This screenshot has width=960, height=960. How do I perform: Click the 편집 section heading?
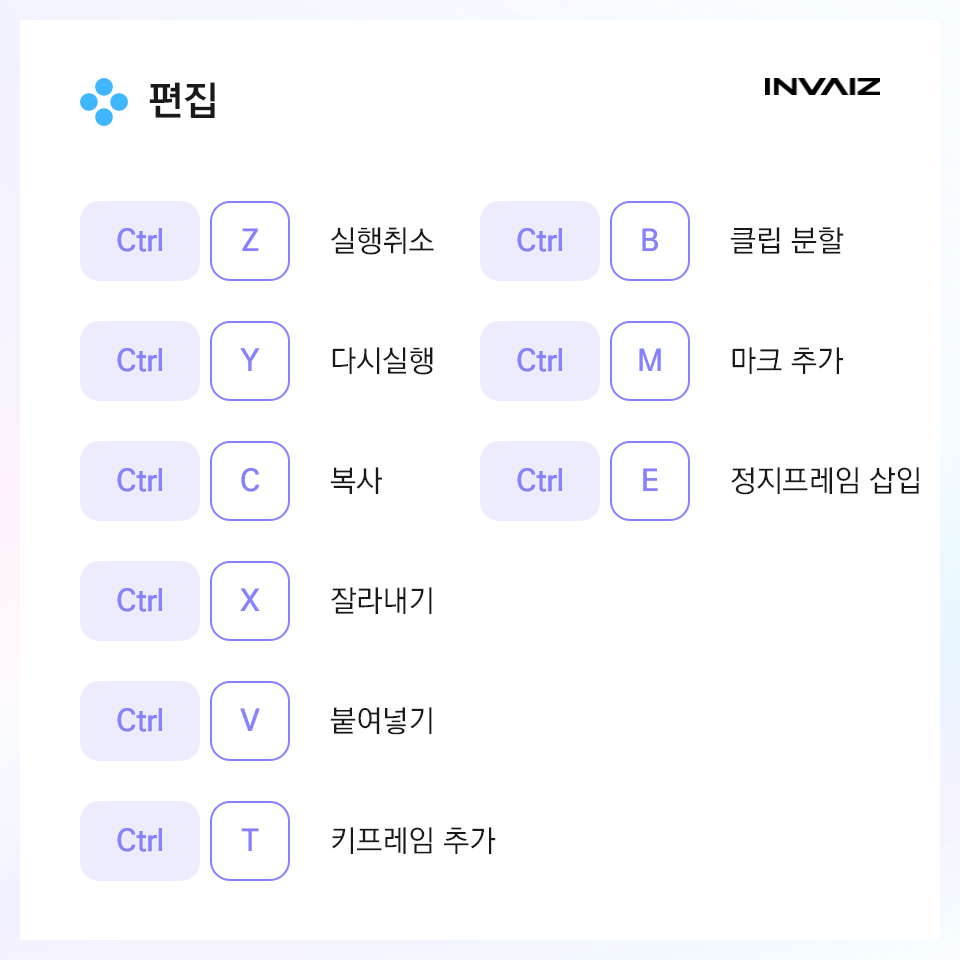[183, 100]
